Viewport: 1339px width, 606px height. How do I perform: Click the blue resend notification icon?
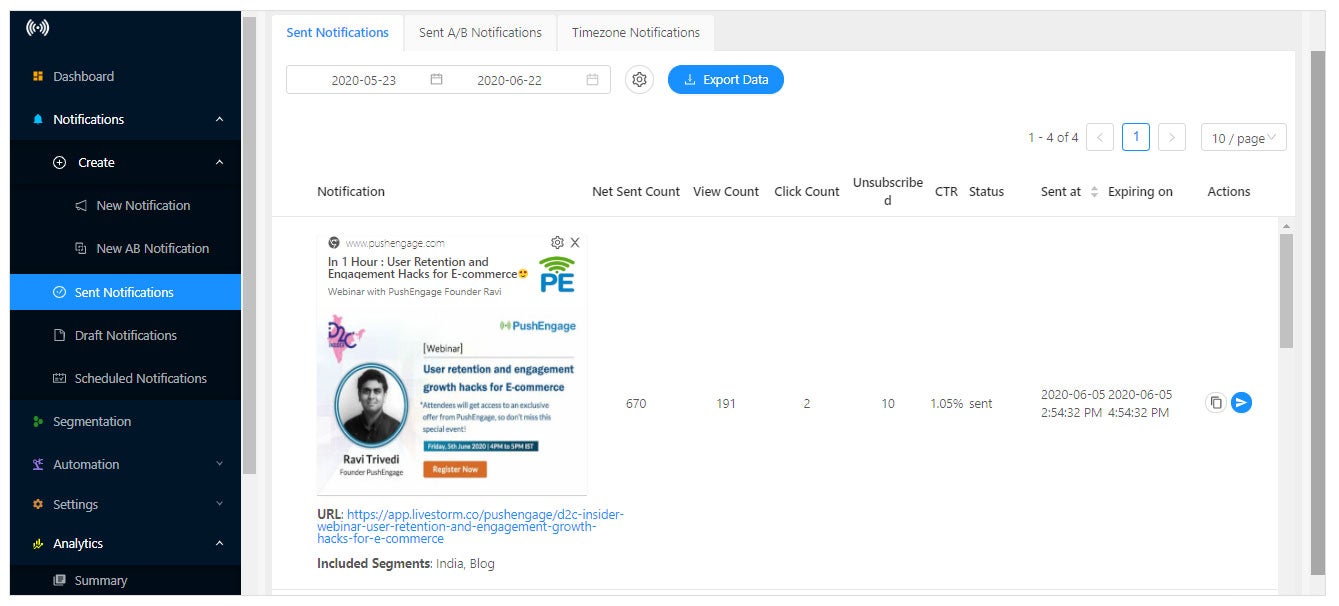coord(1241,402)
